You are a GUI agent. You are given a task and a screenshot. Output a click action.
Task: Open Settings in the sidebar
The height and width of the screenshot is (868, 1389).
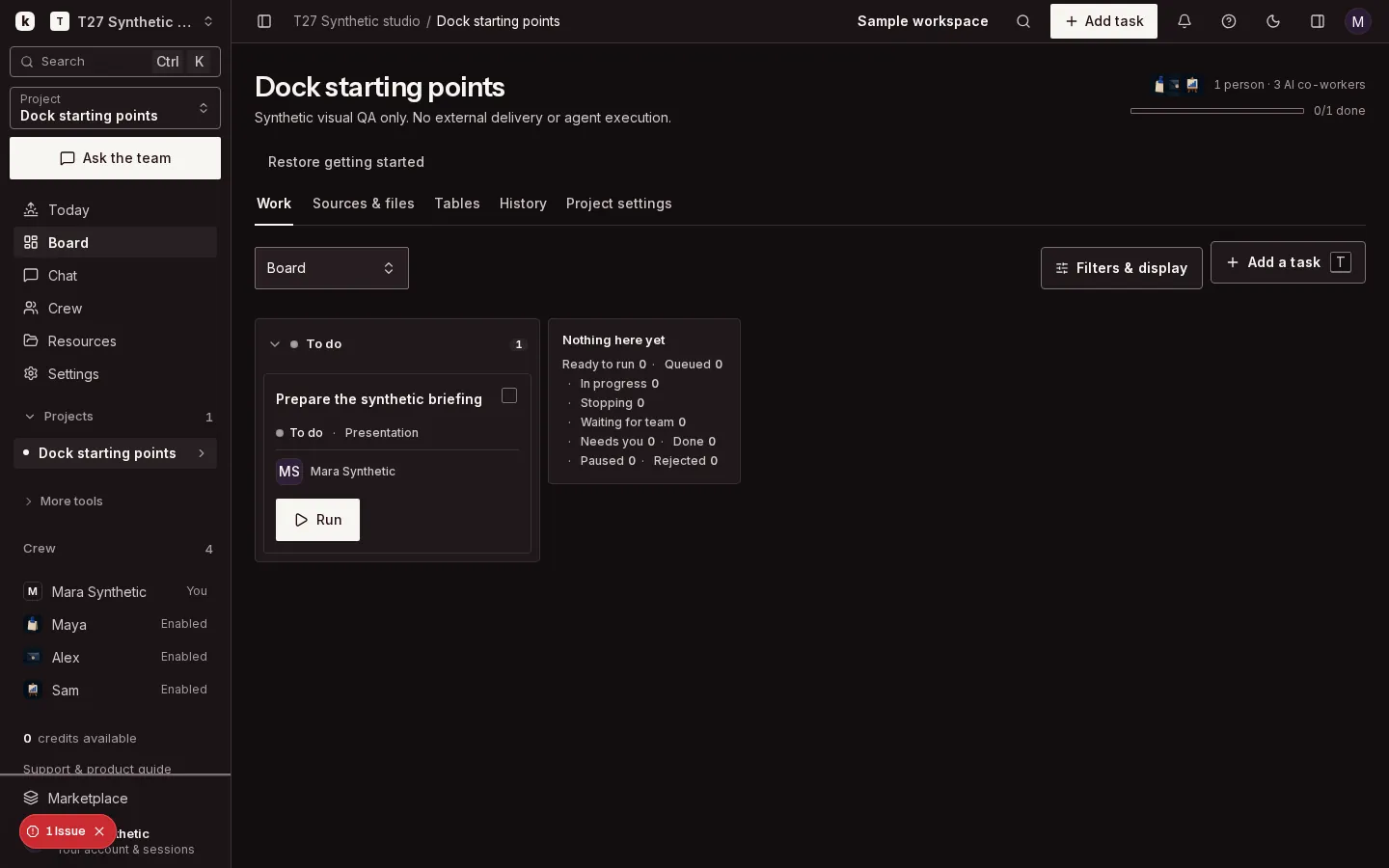pyautogui.click(x=115, y=374)
